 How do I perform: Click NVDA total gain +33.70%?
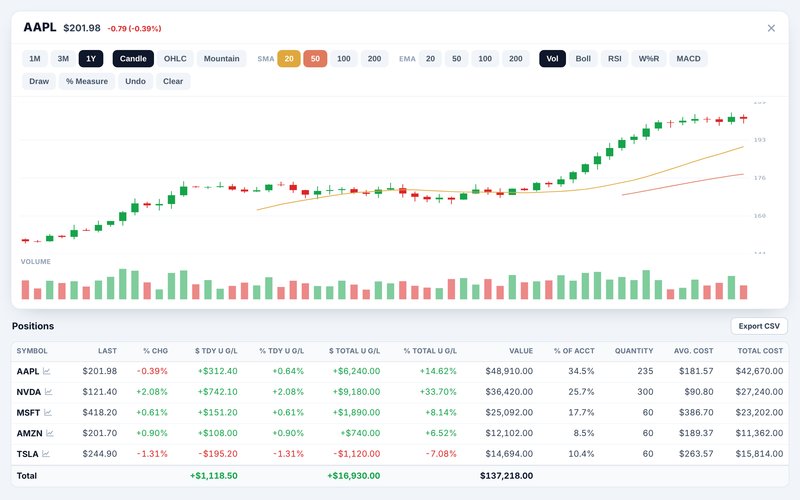click(x=438, y=392)
